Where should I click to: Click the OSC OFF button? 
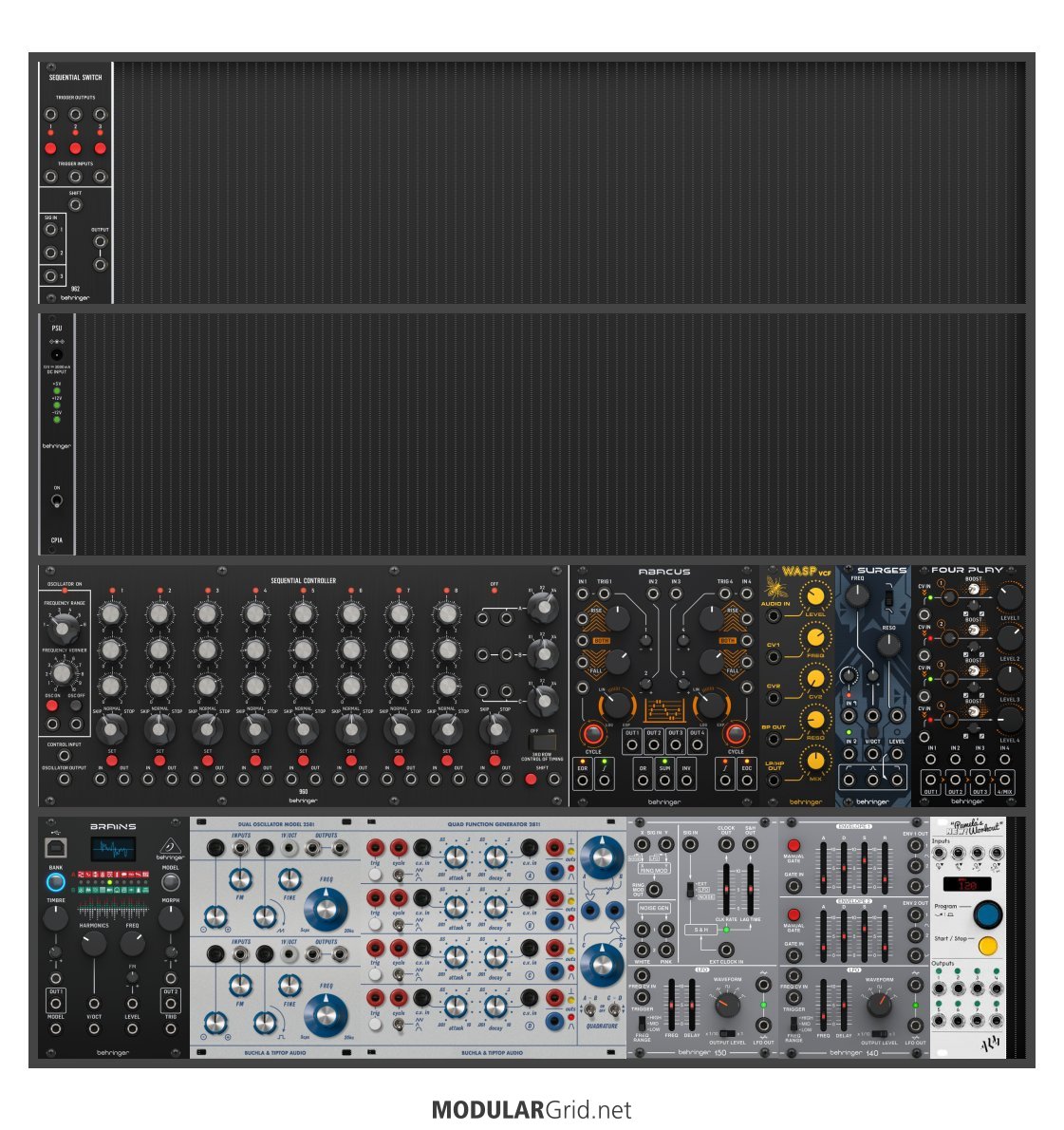tap(76, 706)
